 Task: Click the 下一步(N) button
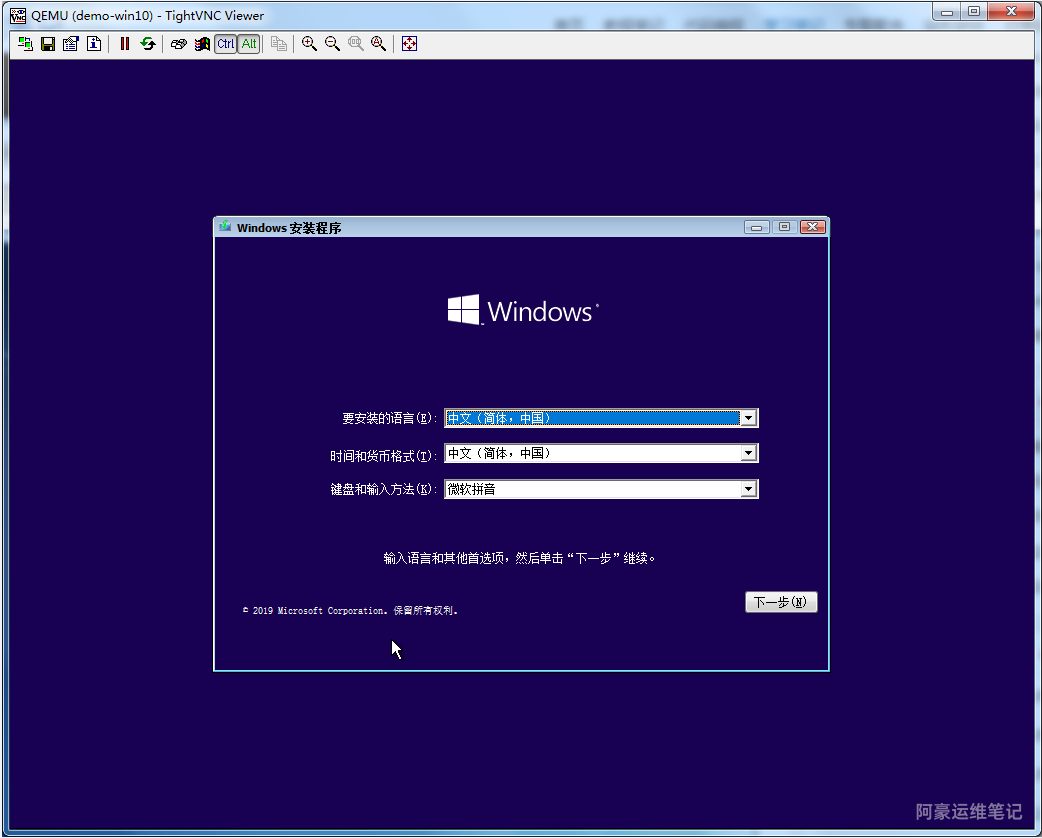[x=781, y=602]
